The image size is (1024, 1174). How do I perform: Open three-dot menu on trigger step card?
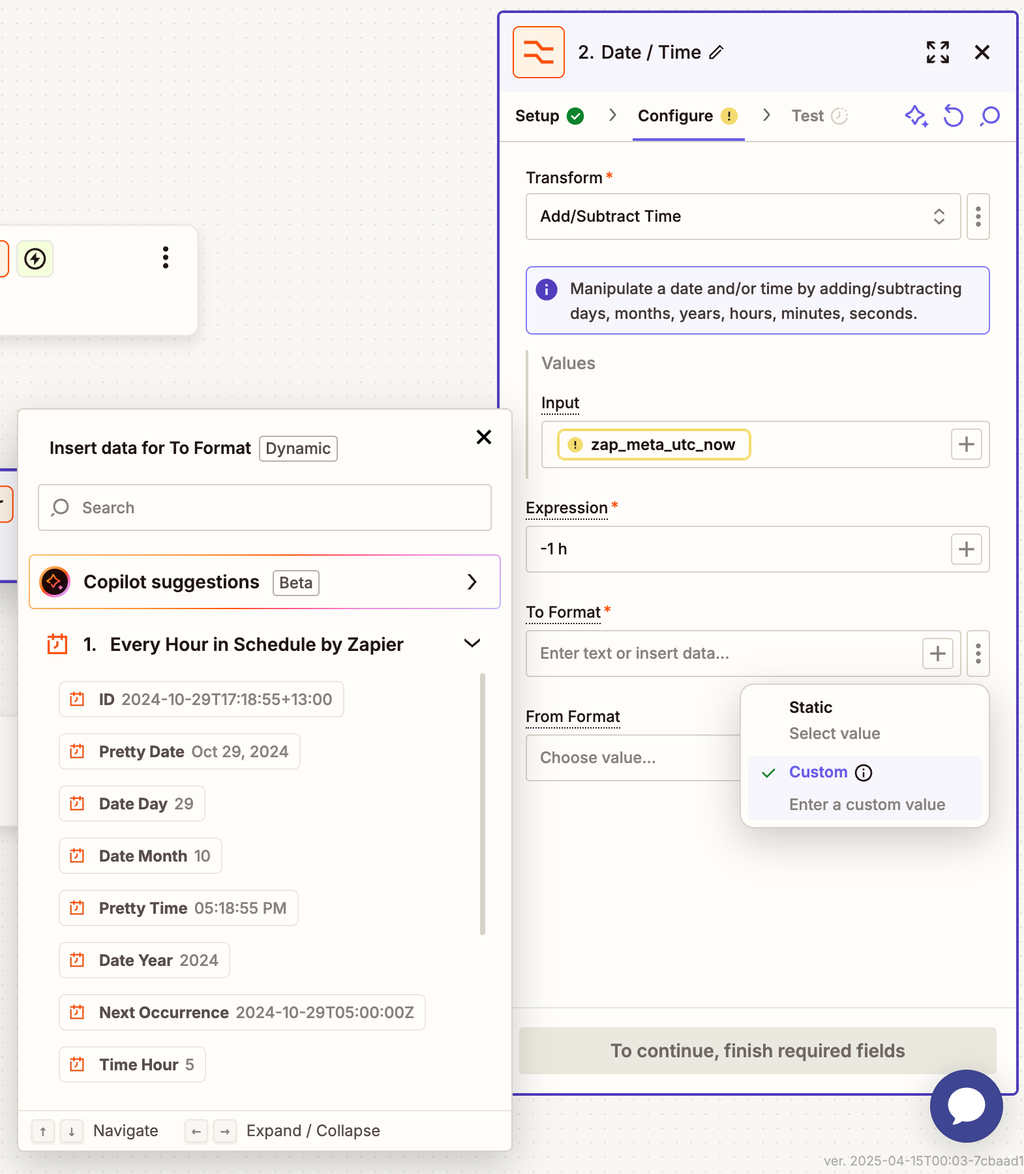[165, 258]
